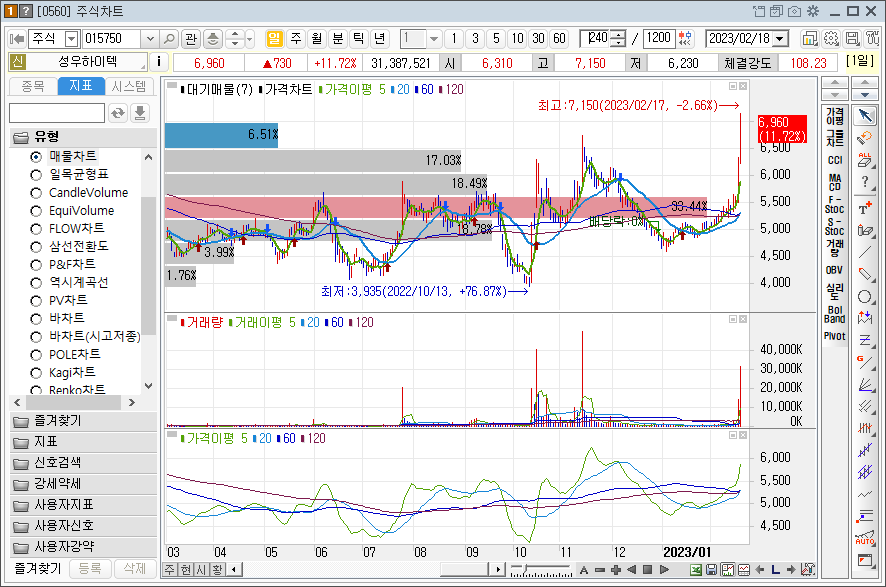Click the refresh icon beside indicator search
Image resolution: width=886 pixels, height=587 pixels.
pyautogui.click(x=118, y=113)
